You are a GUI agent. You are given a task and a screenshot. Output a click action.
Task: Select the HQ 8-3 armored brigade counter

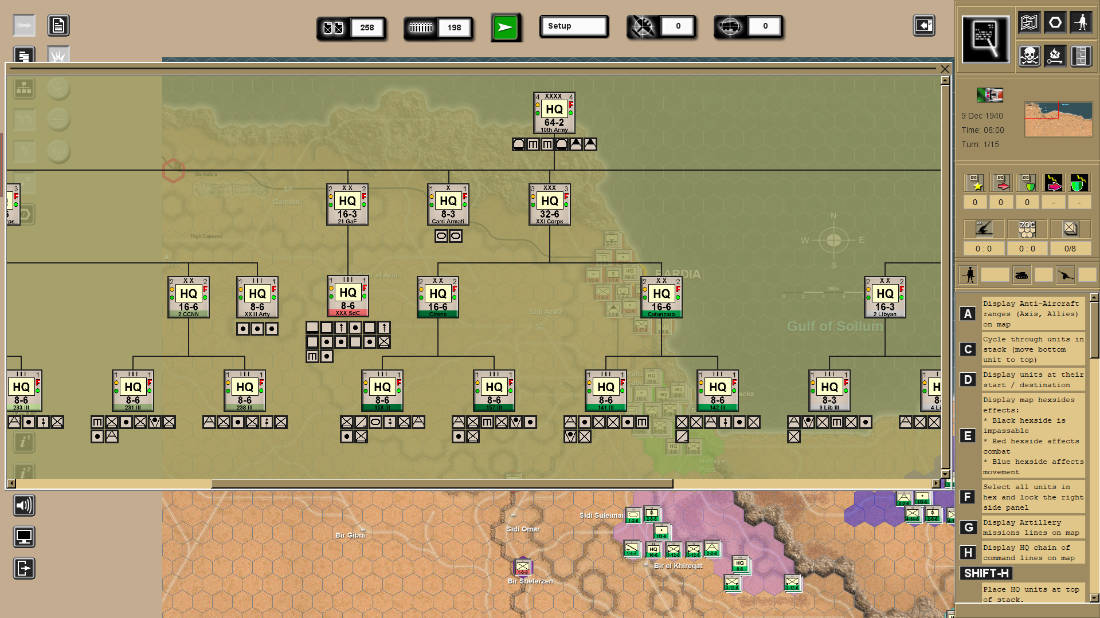(448, 204)
